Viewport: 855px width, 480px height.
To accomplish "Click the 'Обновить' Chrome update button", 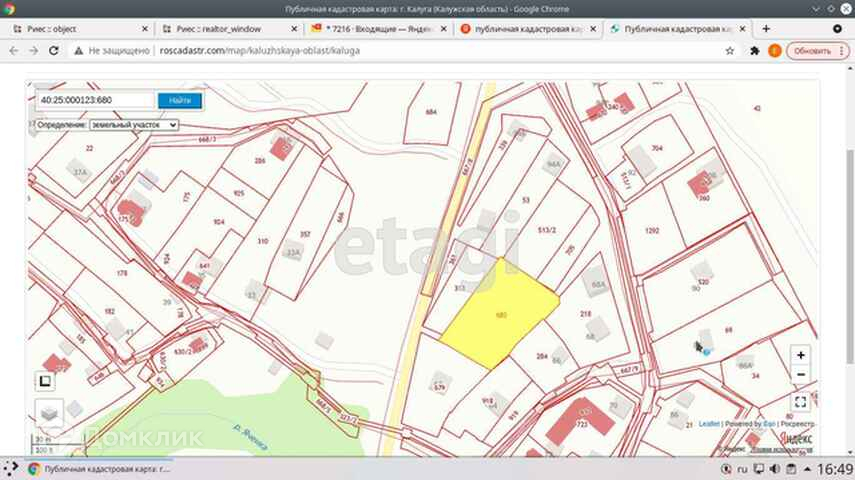I will click(x=810, y=50).
